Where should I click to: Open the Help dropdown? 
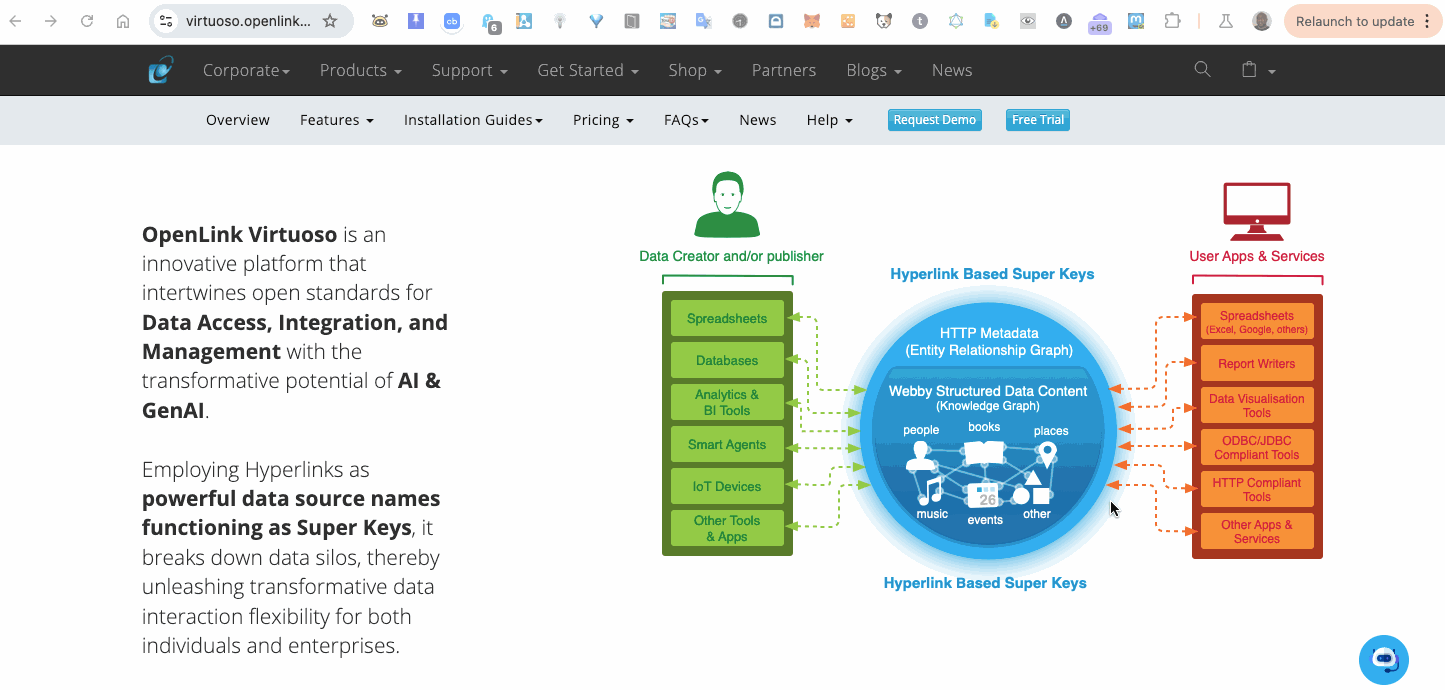coord(830,120)
